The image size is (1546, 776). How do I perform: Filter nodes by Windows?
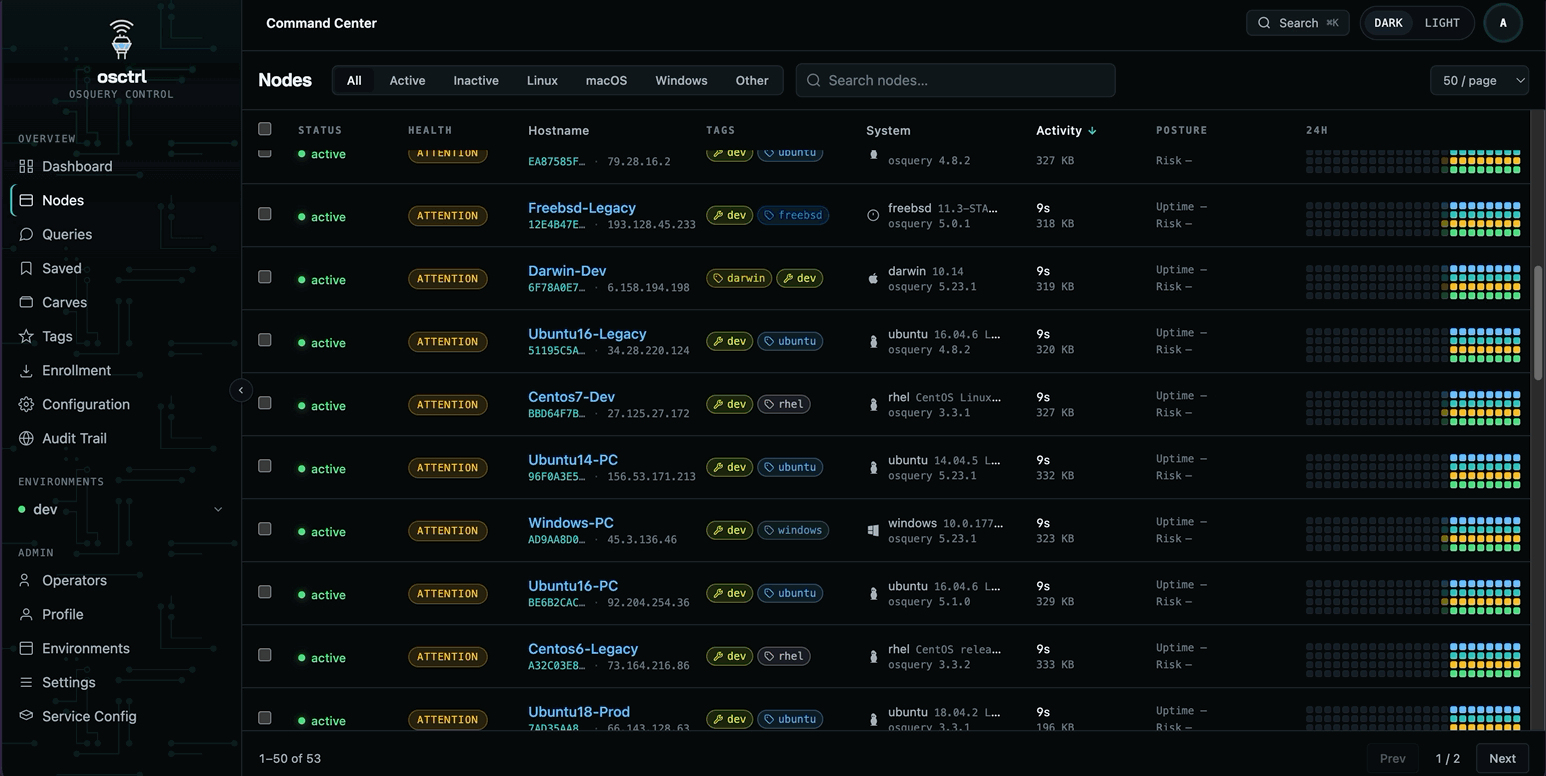click(681, 80)
